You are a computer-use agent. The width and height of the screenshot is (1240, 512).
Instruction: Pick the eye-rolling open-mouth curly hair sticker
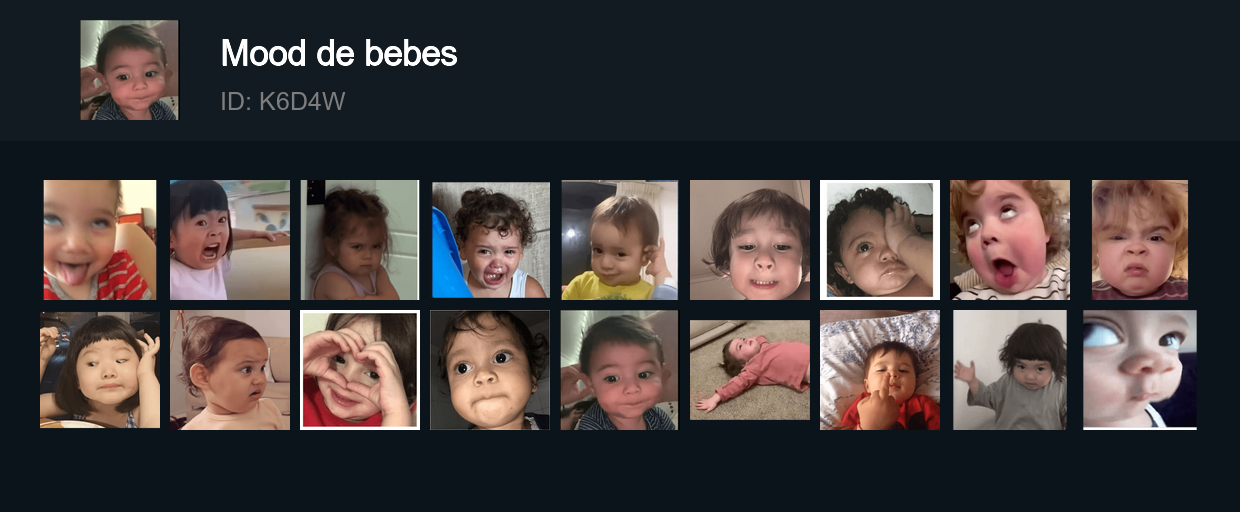click(x=1010, y=240)
